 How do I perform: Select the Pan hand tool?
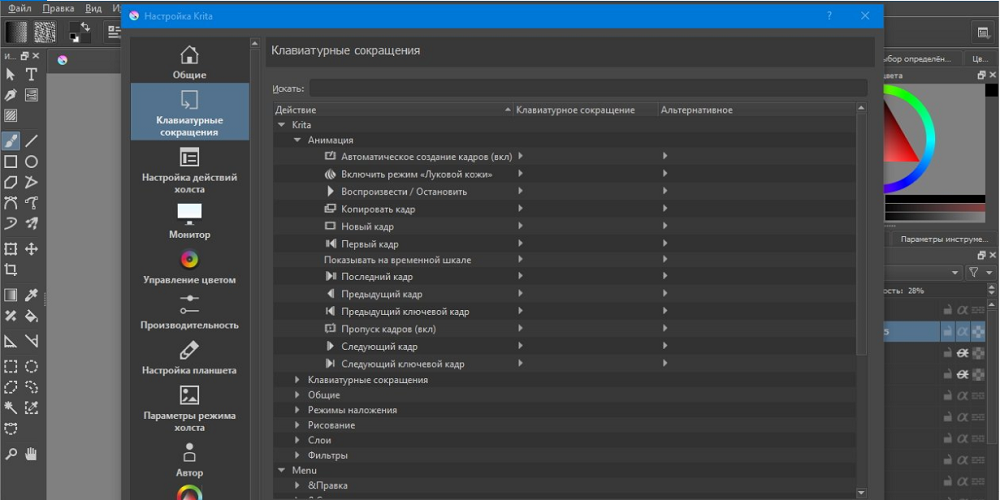pos(32,453)
